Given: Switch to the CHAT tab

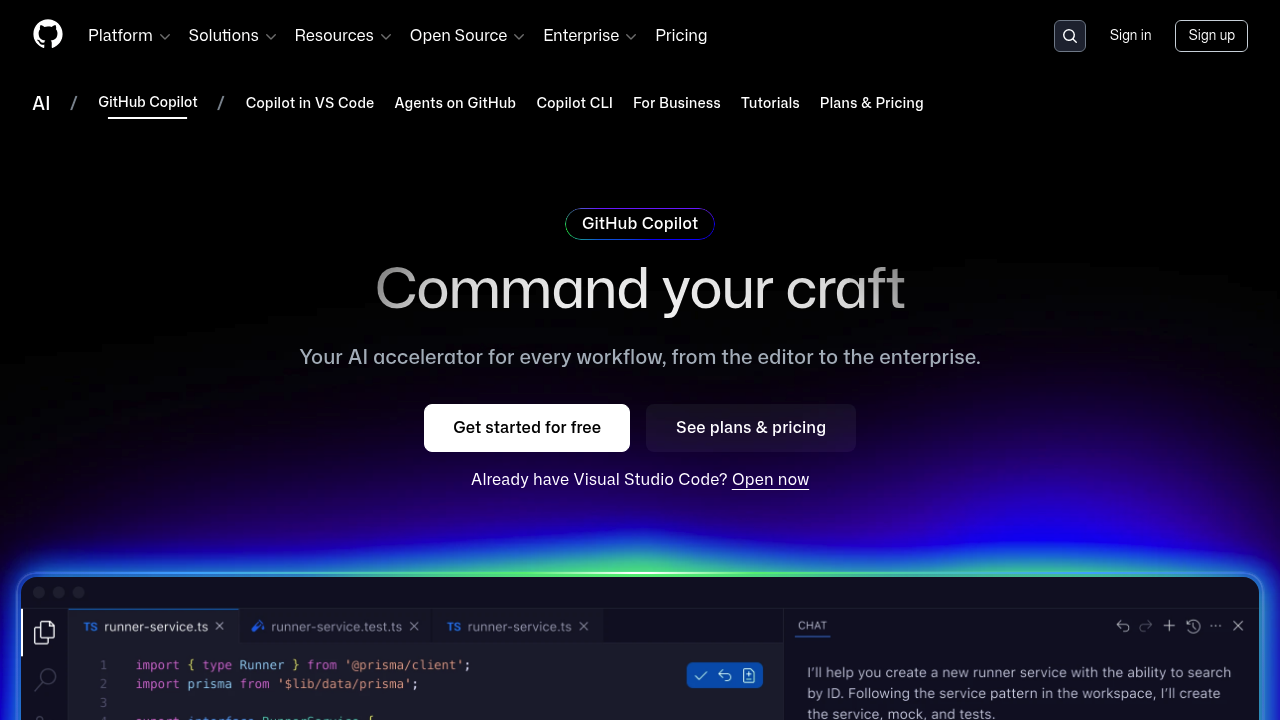Looking at the screenshot, I should click(812, 625).
